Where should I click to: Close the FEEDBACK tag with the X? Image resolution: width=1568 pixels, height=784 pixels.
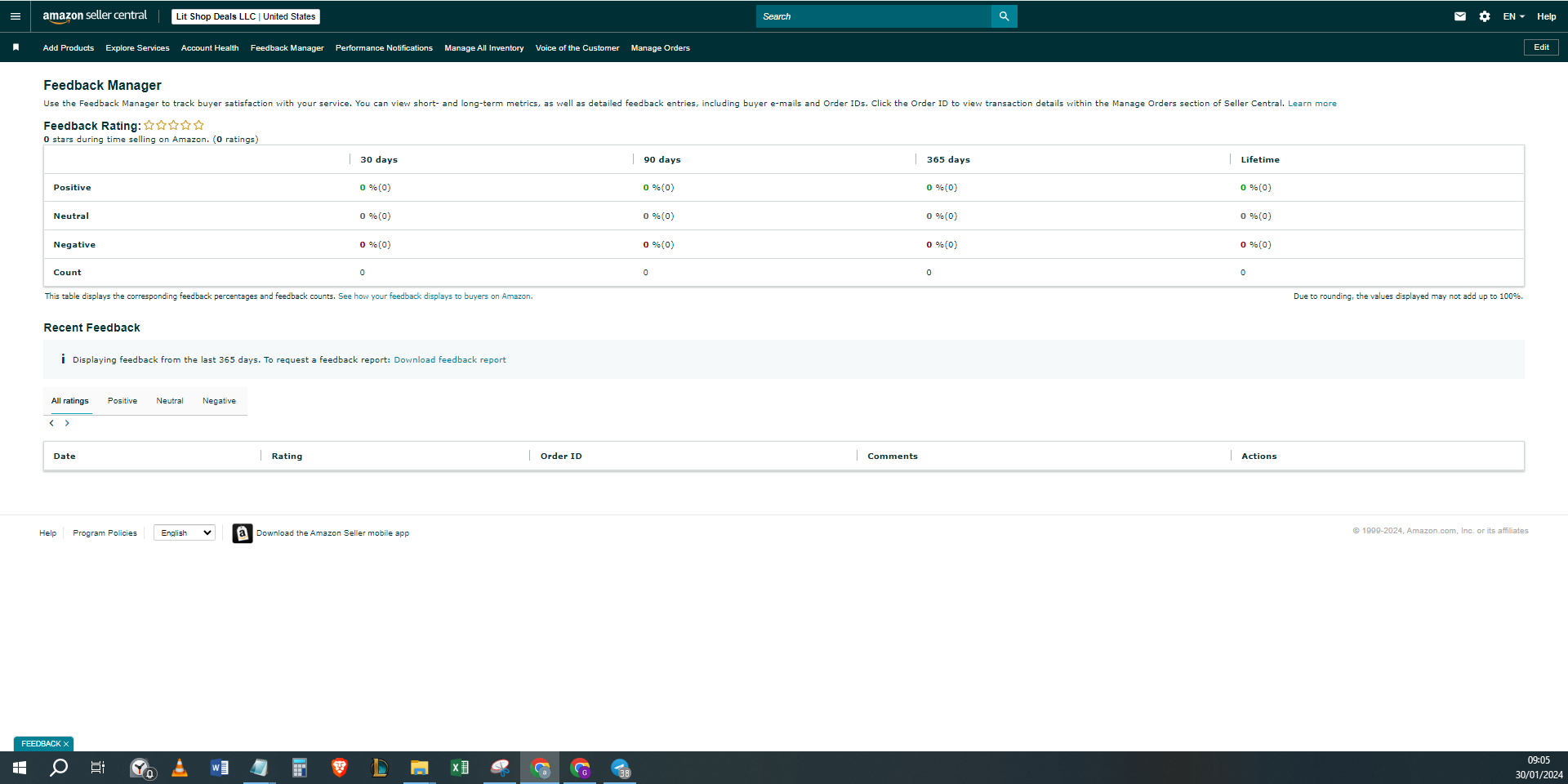pyautogui.click(x=66, y=744)
